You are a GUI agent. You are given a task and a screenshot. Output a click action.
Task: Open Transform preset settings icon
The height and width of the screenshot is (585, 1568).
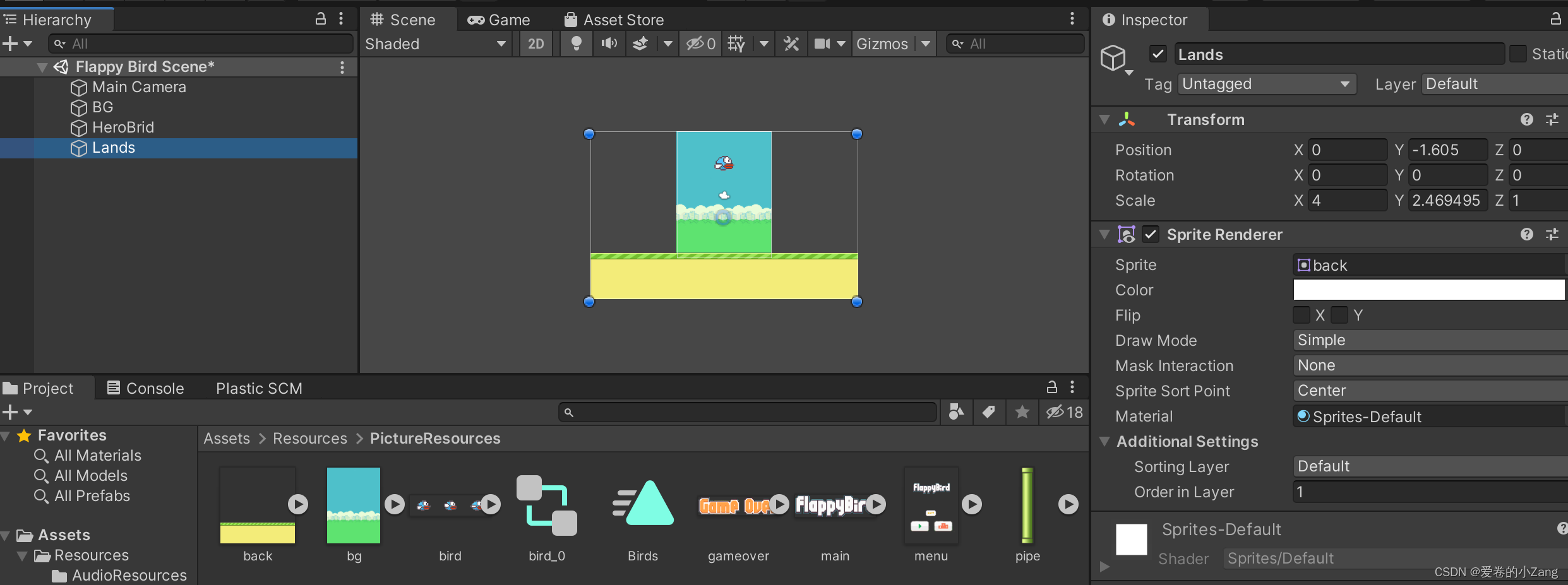[x=1552, y=119]
